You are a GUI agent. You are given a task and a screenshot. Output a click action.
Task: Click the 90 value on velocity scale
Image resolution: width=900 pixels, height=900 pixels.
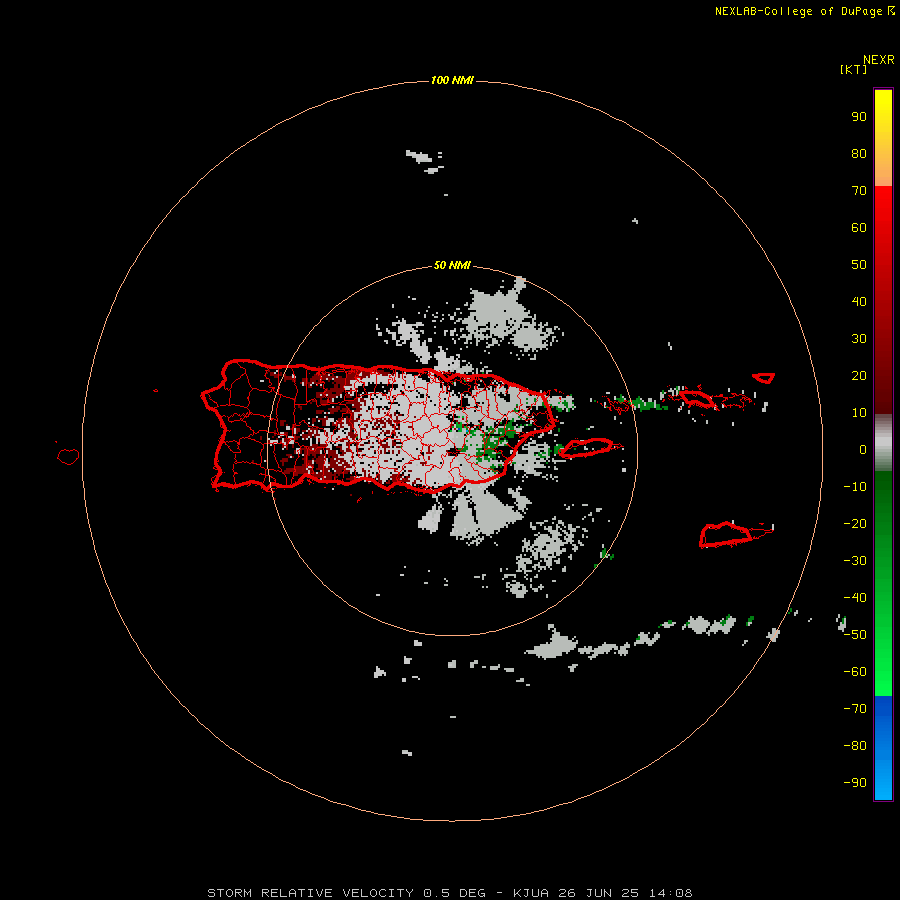coord(859,117)
